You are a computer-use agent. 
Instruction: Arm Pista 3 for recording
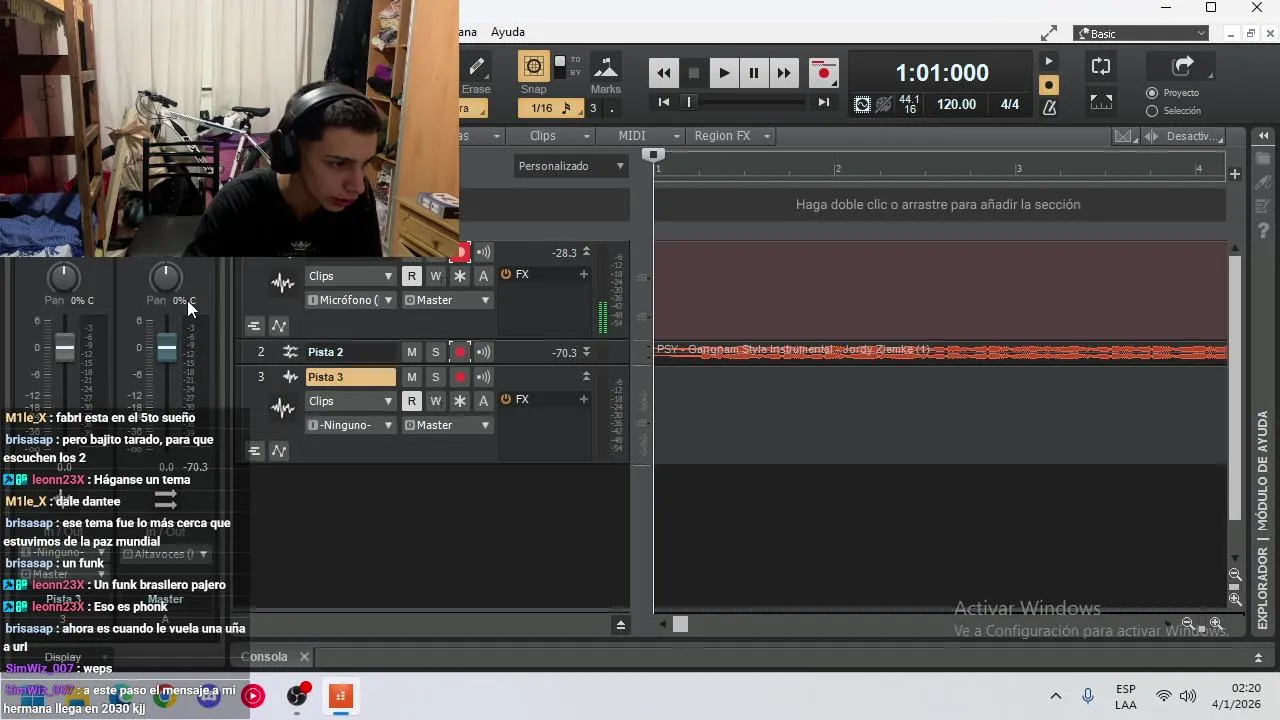click(460, 377)
